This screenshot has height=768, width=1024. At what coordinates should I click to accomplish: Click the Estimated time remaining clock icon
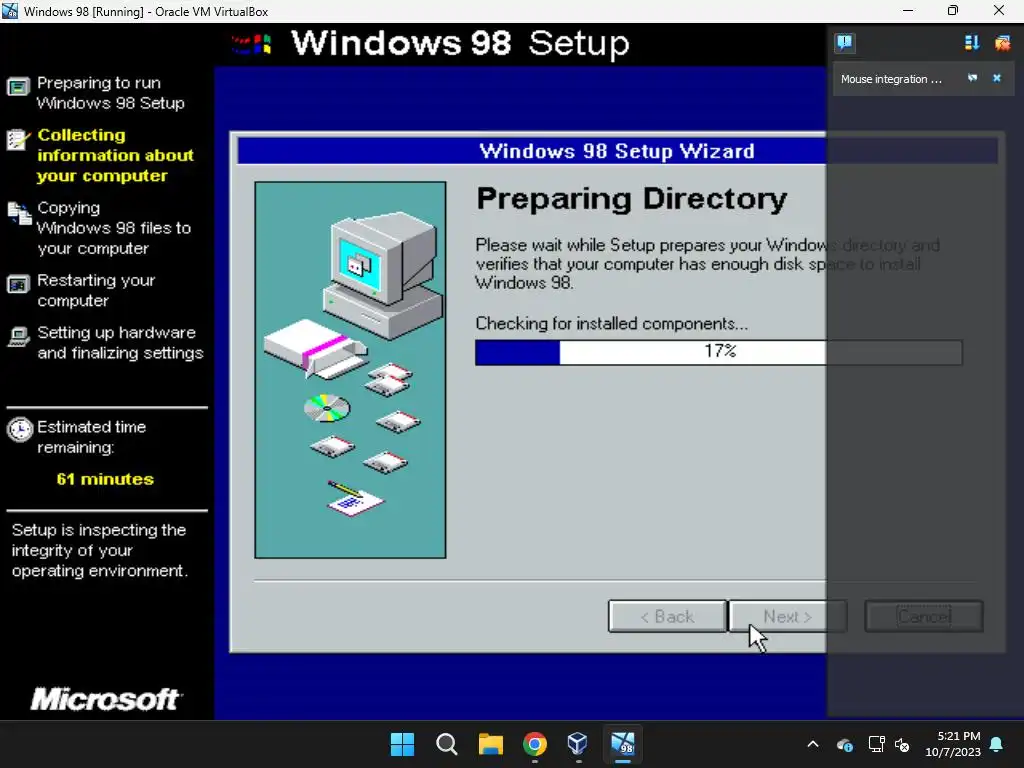point(20,430)
